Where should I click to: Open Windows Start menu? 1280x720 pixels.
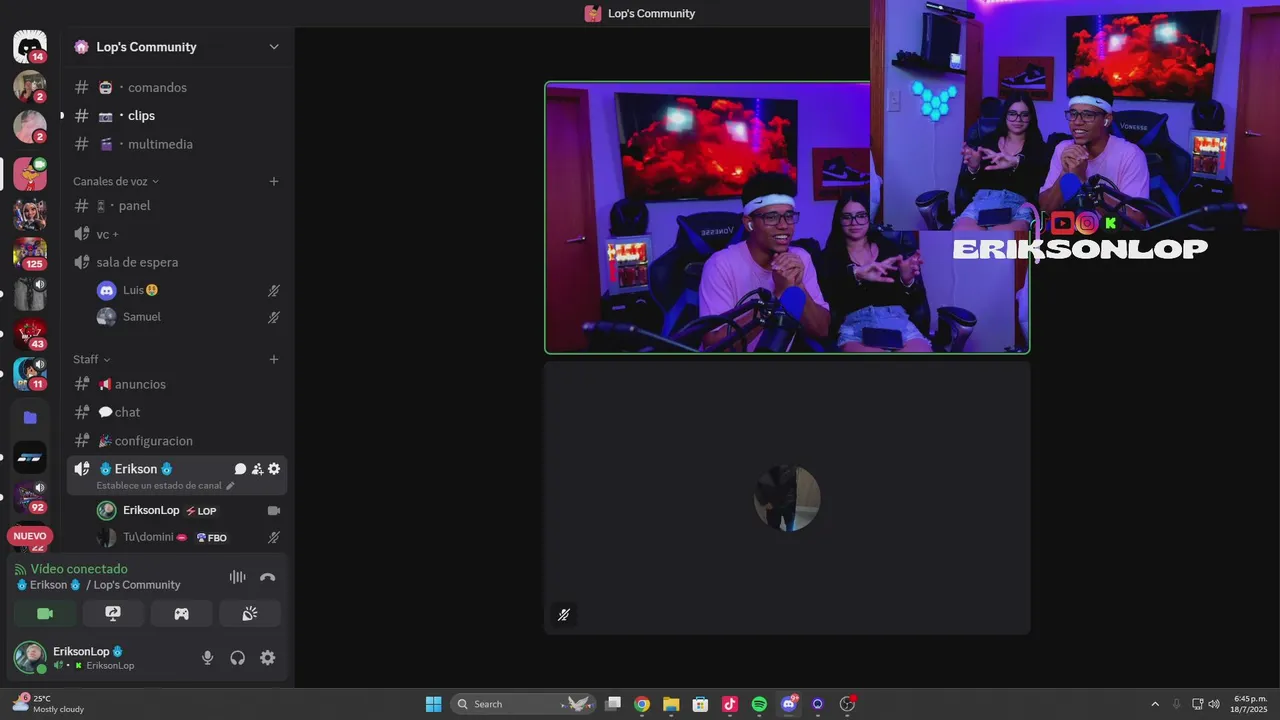pyautogui.click(x=433, y=704)
